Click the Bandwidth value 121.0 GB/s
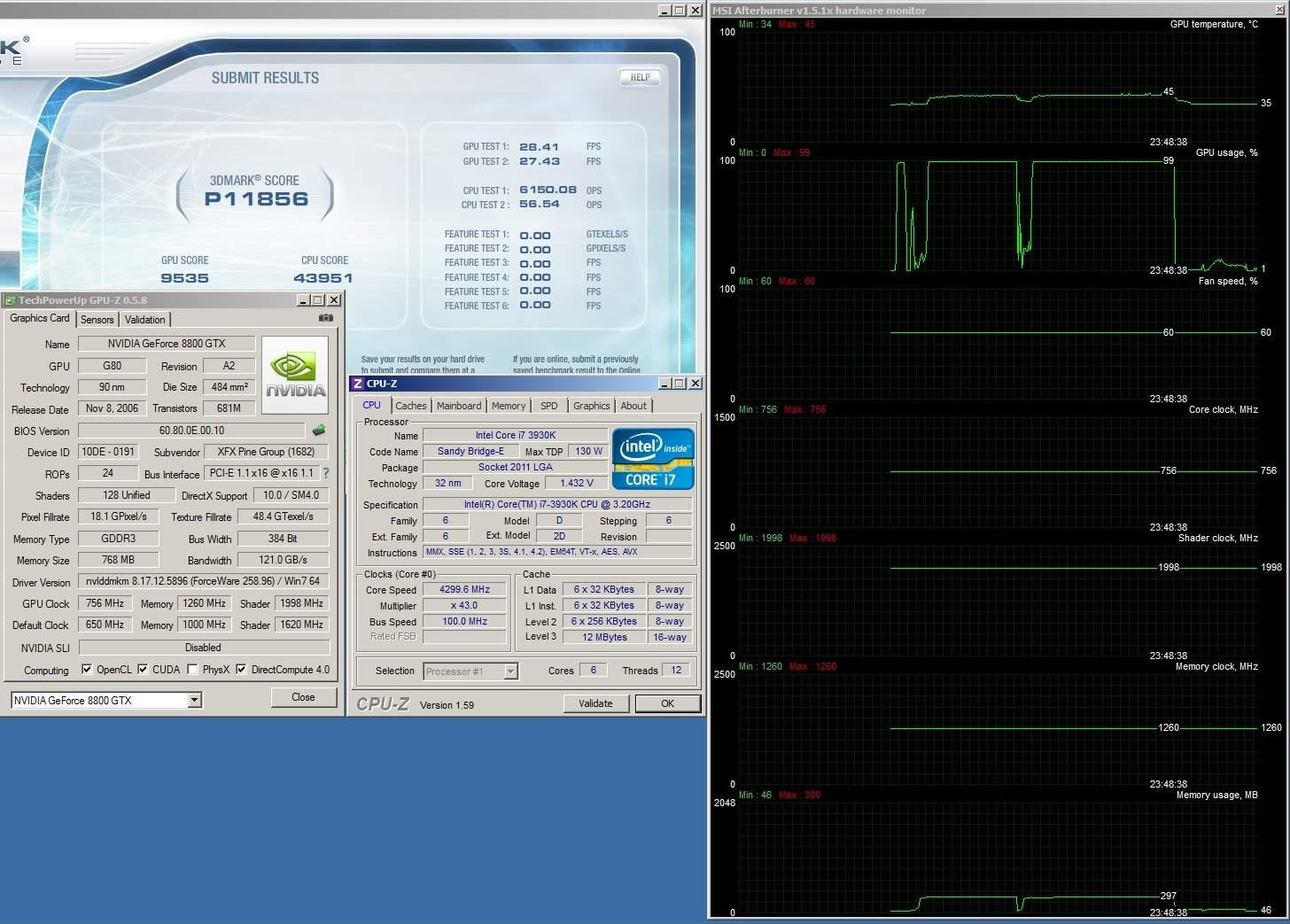Screen dimensions: 1290x924 [x=283, y=560]
